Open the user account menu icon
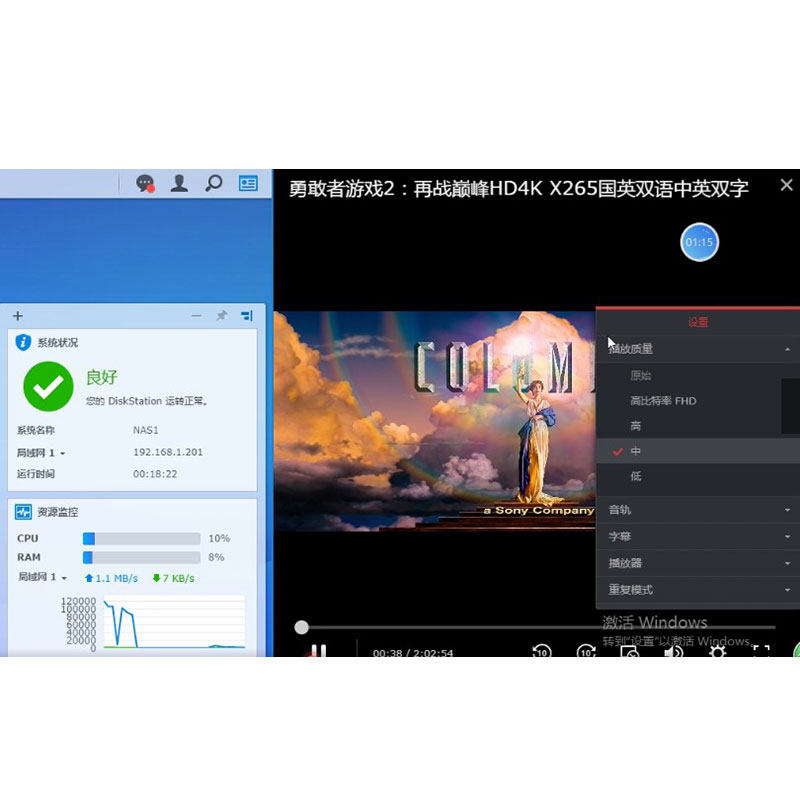800x800 pixels. pyautogui.click(x=179, y=183)
